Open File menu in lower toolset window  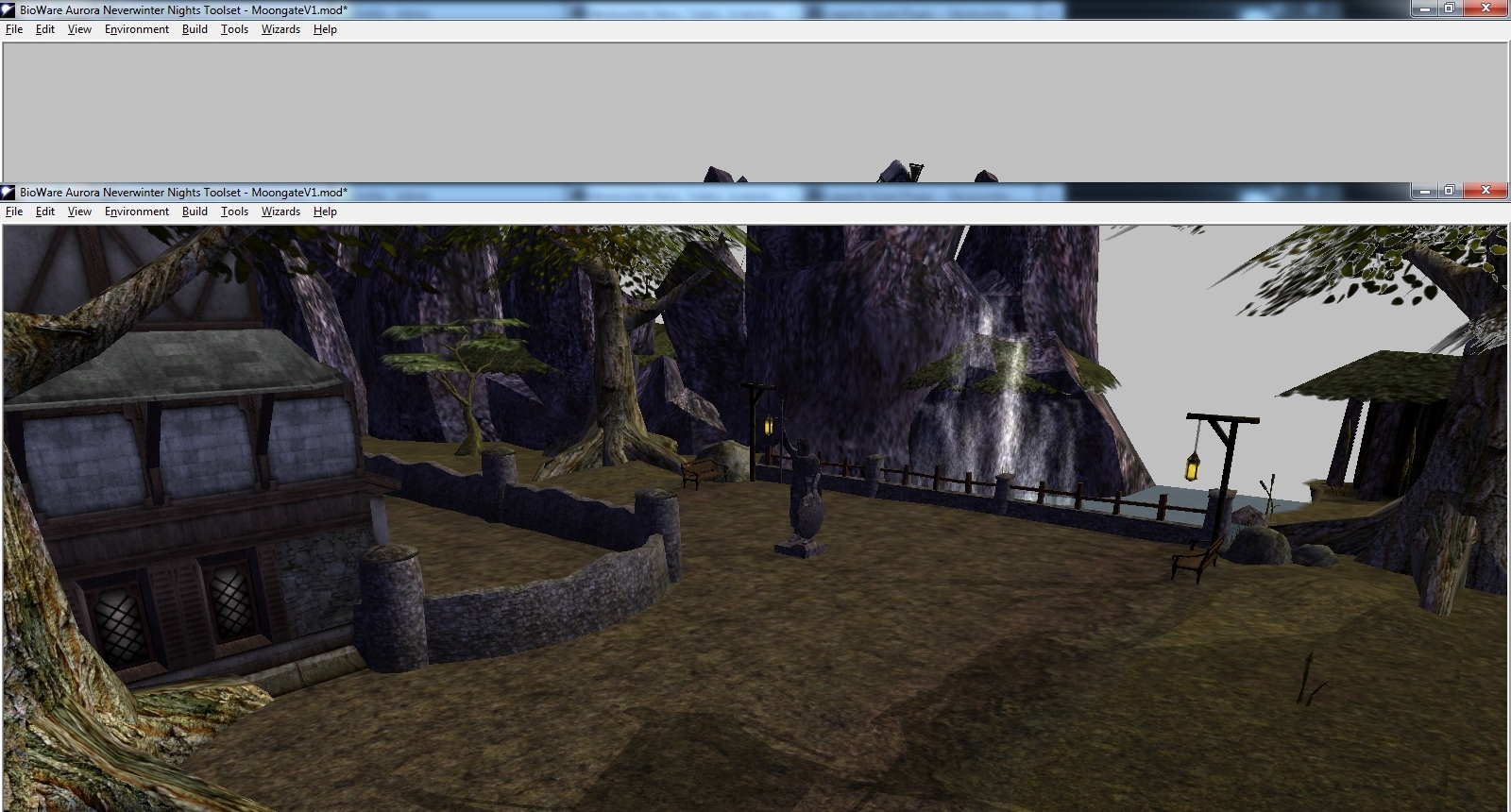[x=14, y=211]
